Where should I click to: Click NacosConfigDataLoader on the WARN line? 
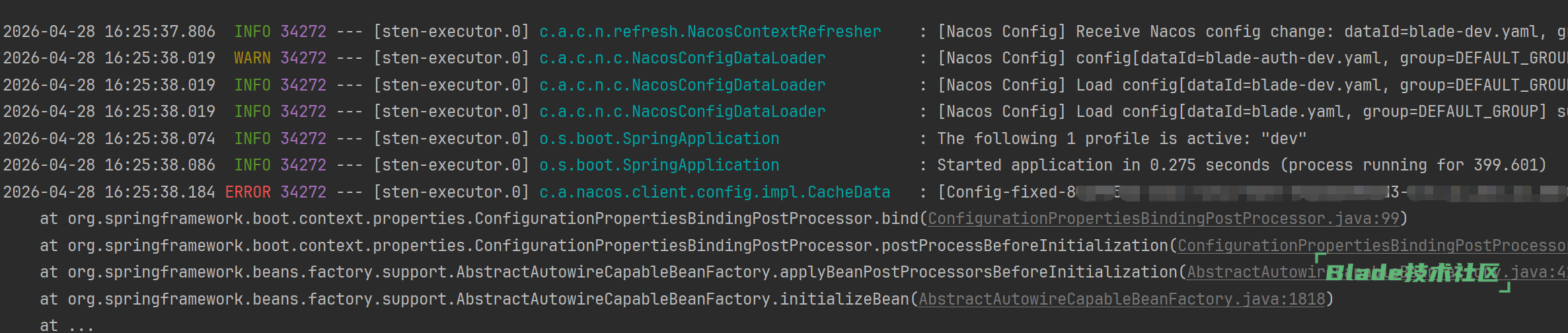click(x=682, y=58)
